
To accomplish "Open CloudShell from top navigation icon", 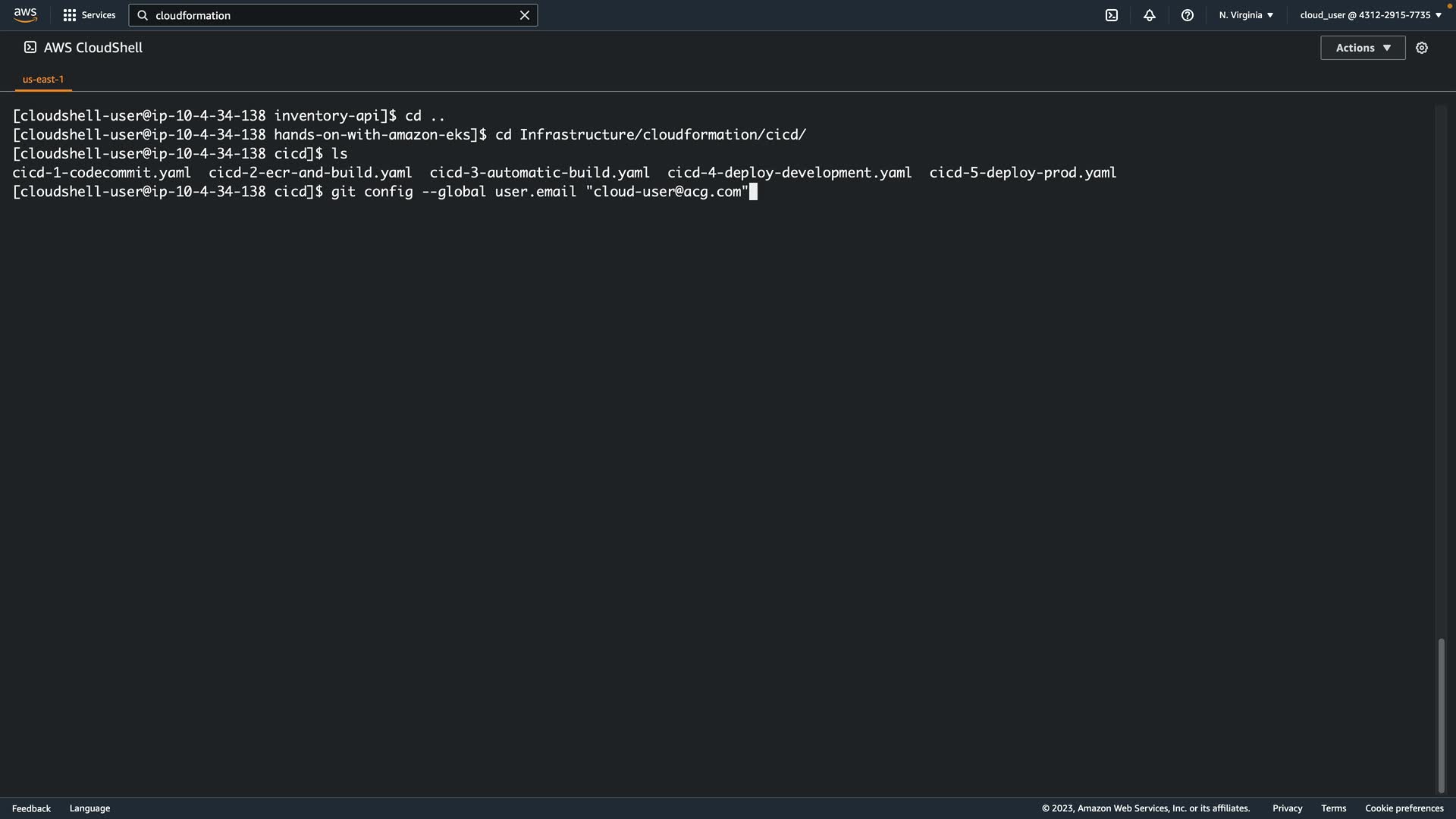I will point(1112,15).
